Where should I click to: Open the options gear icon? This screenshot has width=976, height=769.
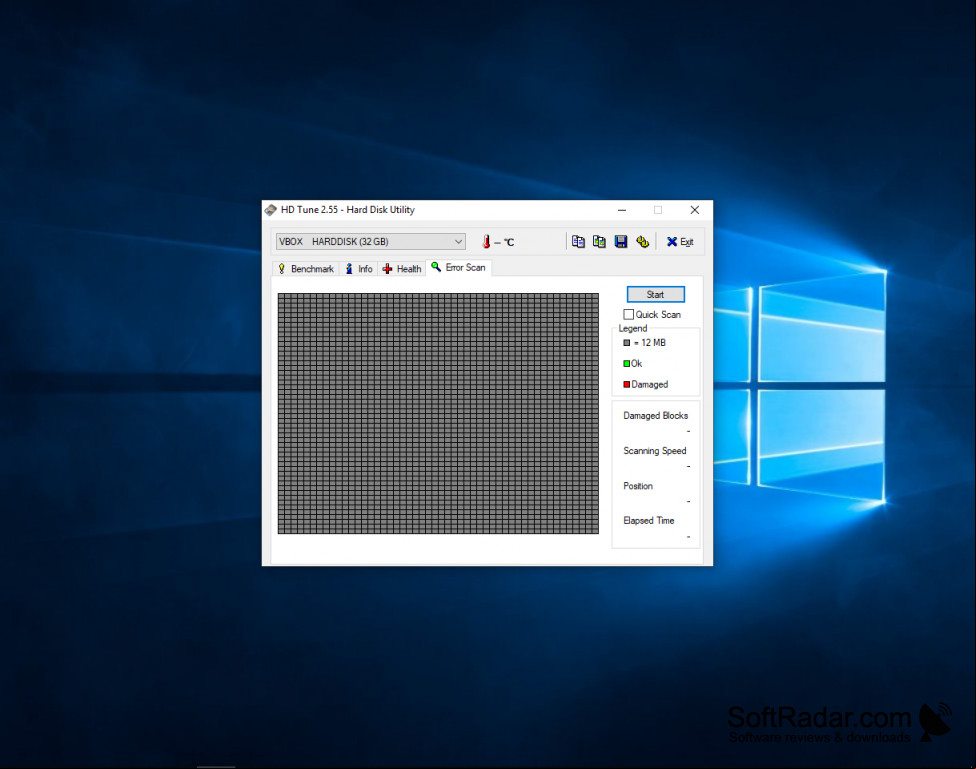(x=642, y=242)
